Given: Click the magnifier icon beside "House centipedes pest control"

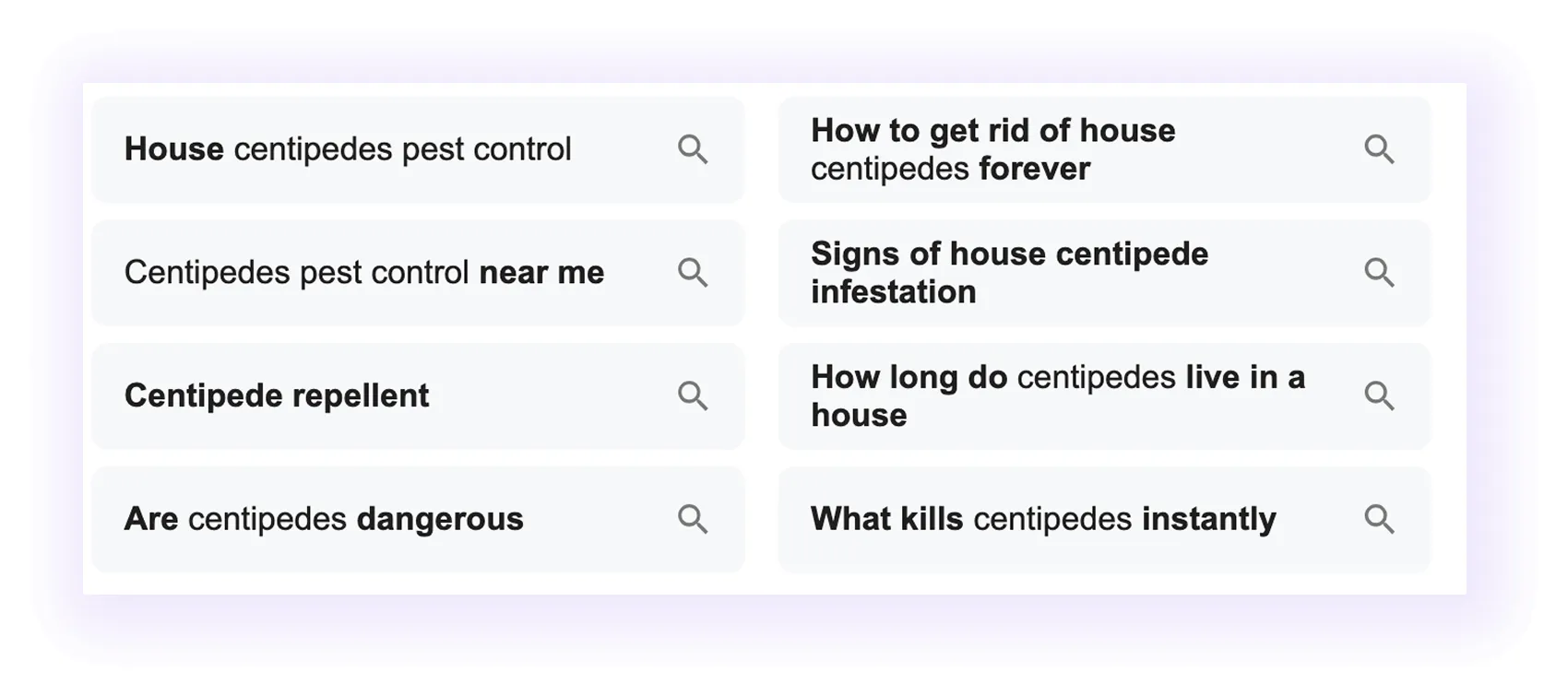Looking at the screenshot, I should pos(695,149).
